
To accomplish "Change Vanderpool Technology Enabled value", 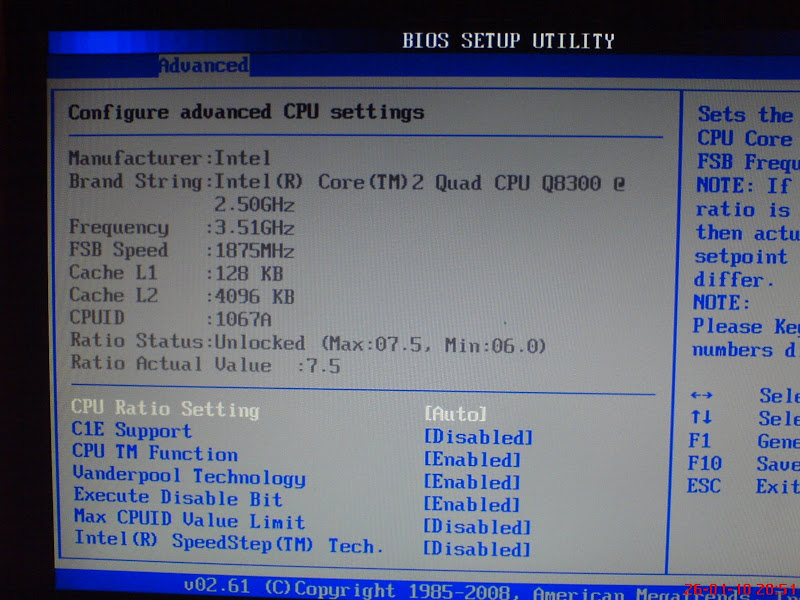I will click(x=472, y=482).
